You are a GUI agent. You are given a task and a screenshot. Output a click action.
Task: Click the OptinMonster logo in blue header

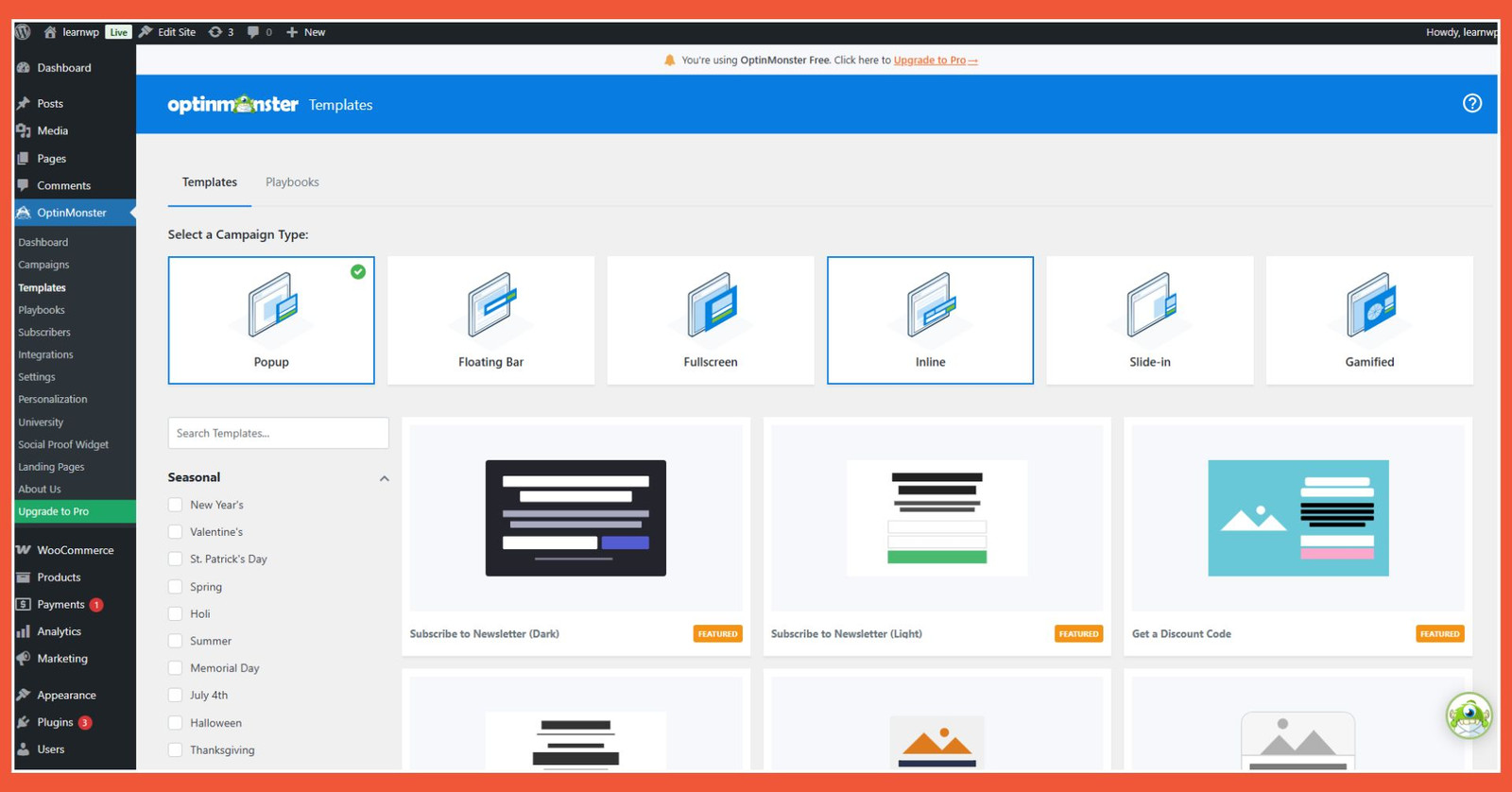click(232, 104)
